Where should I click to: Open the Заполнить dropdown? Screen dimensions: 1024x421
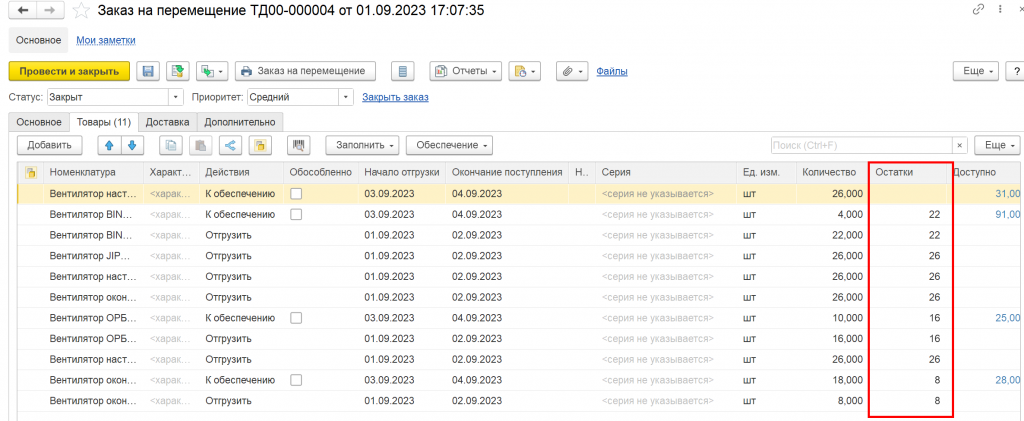point(362,145)
